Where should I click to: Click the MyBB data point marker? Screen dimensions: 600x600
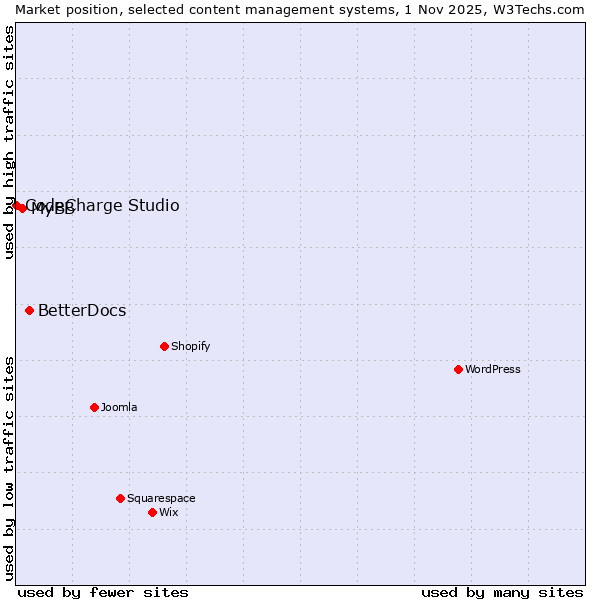tap(22, 208)
